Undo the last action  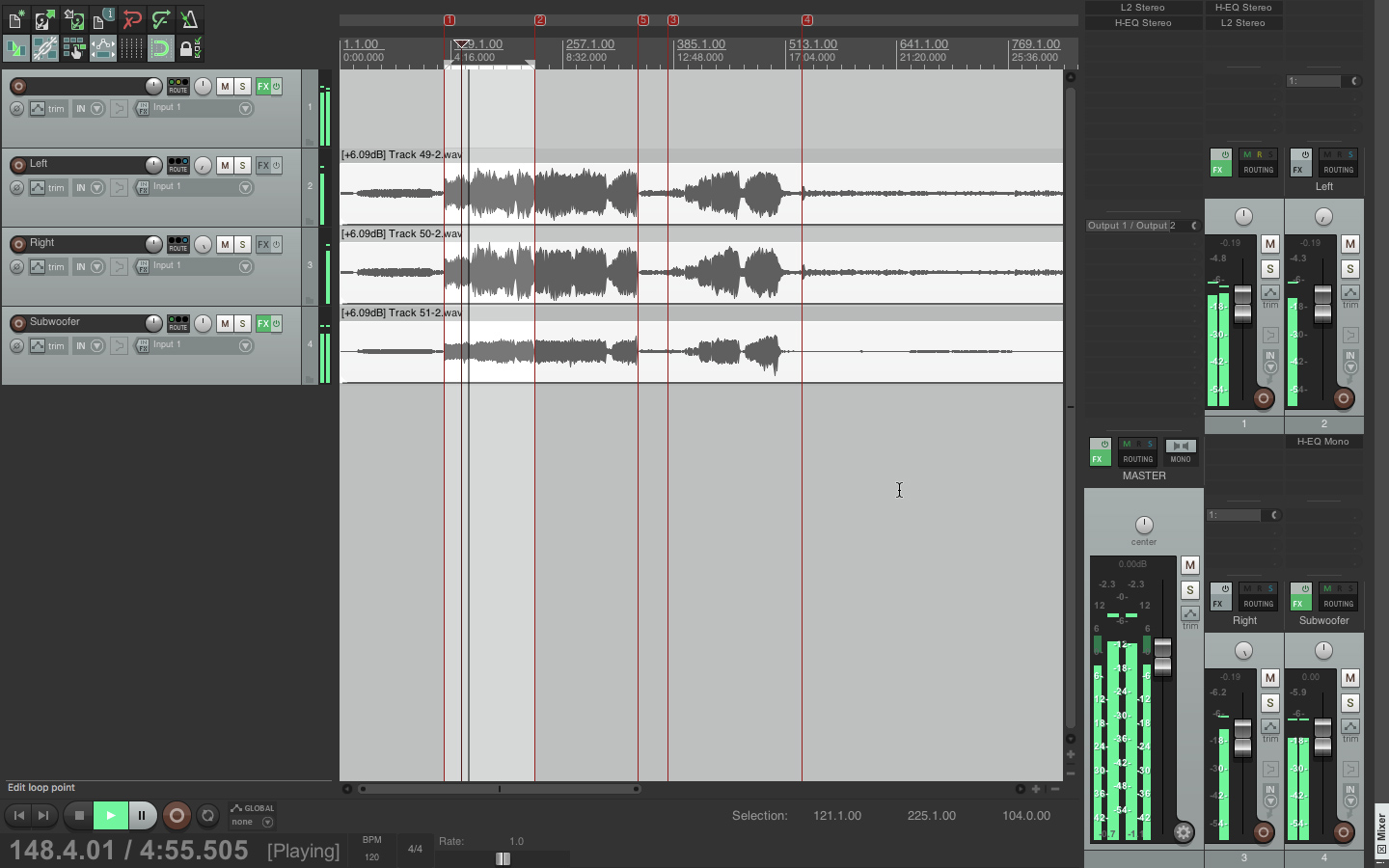132,18
